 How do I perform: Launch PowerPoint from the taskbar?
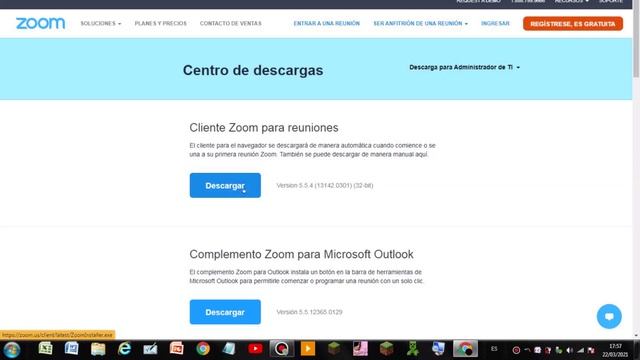point(176,349)
